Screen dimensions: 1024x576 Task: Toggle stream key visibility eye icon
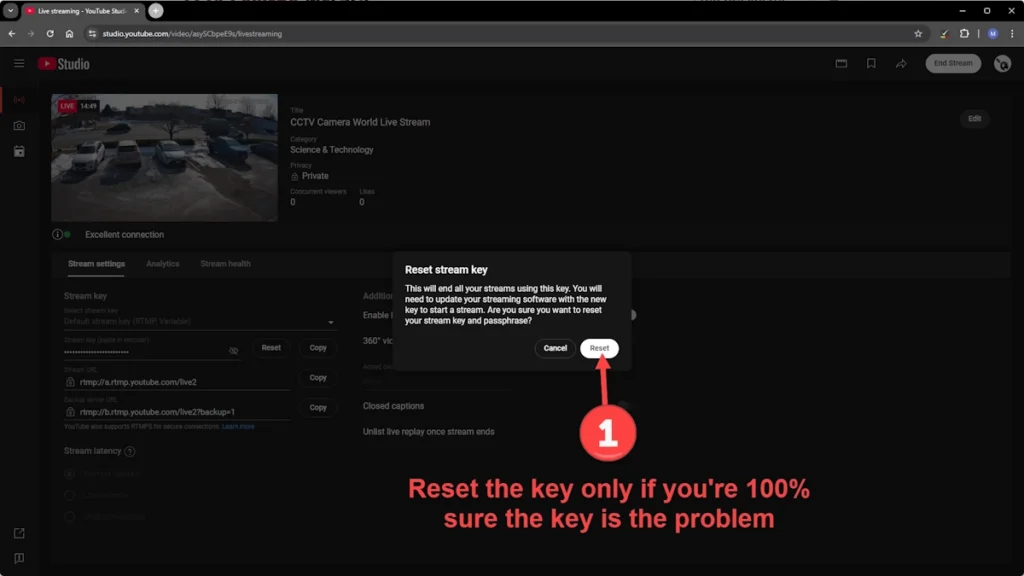(234, 351)
